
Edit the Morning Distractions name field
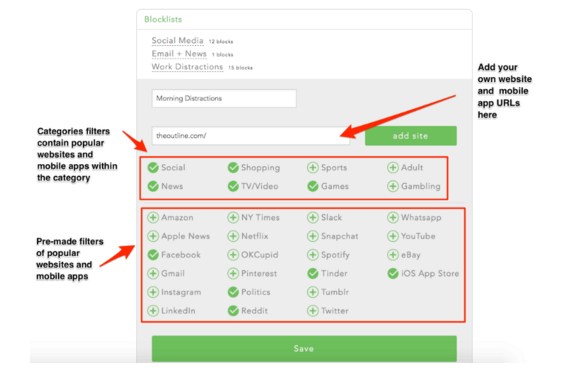pyautogui.click(x=224, y=98)
